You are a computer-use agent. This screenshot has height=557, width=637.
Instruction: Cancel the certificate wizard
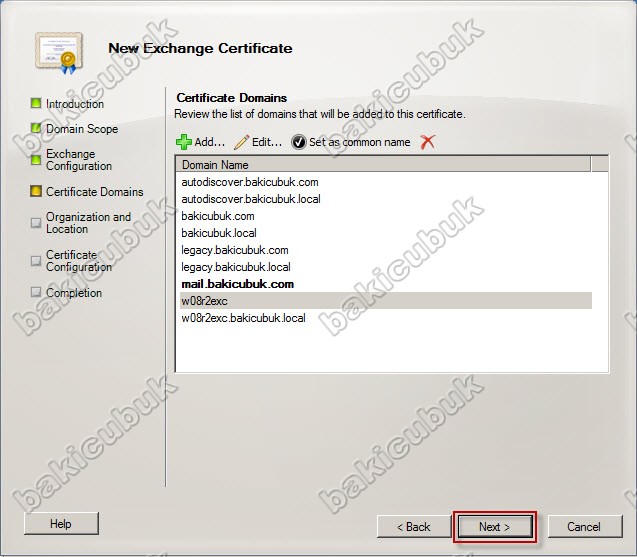tap(585, 527)
